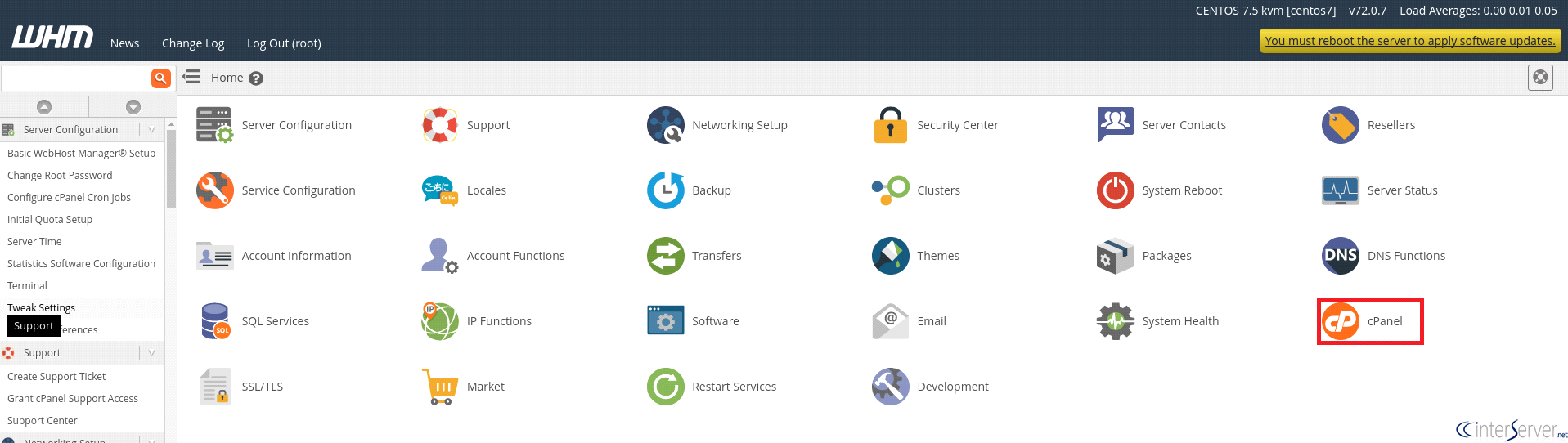This screenshot has height=443, width=1568.
Task: Select Change Root Password in sidebar
Action: [60, 175]
